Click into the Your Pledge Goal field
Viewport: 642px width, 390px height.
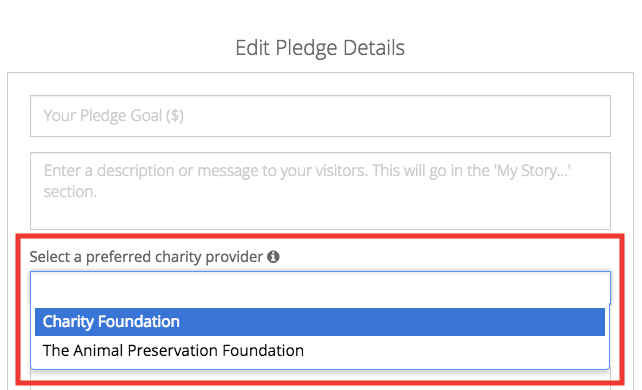coord(320,116)
